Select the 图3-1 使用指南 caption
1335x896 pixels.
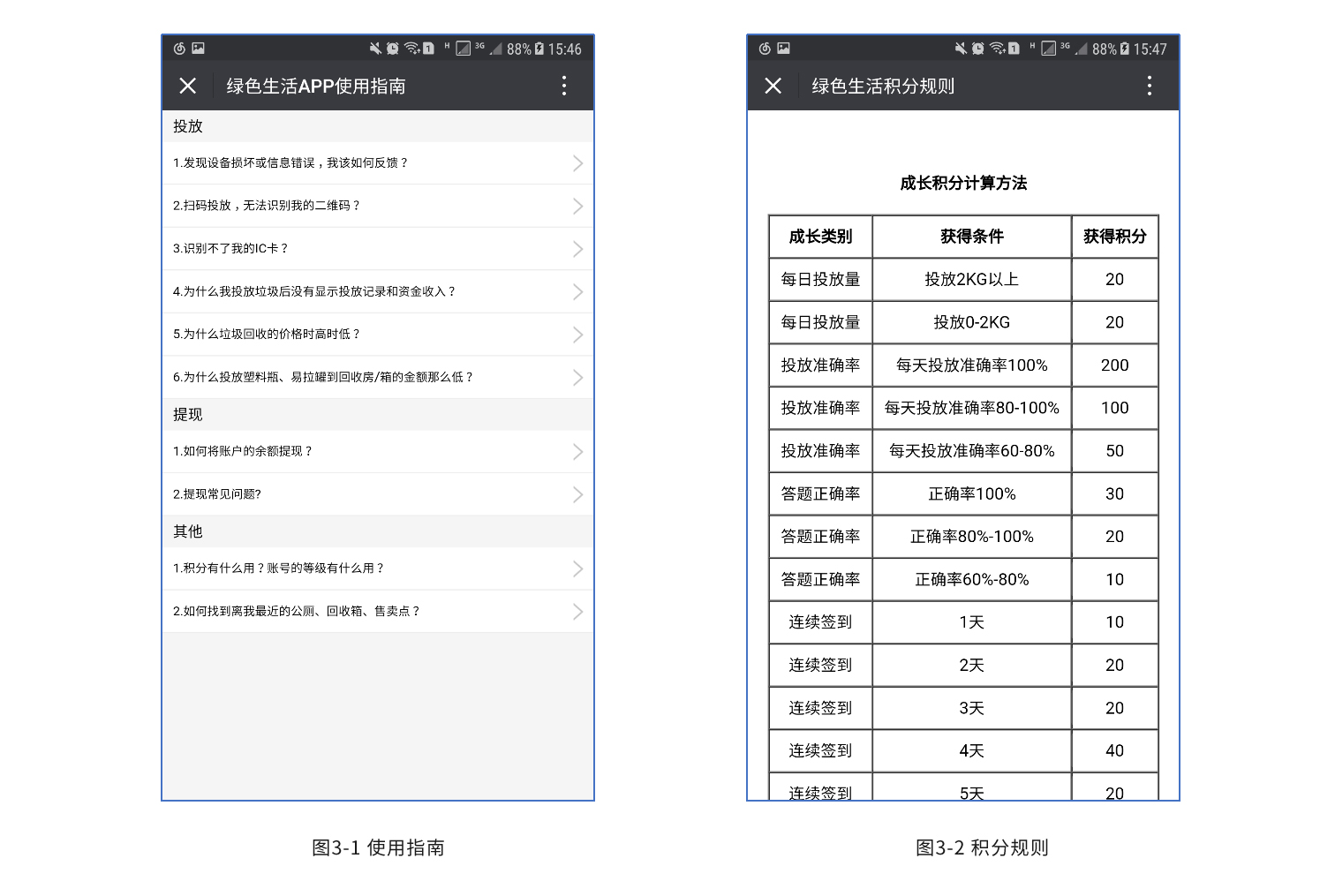[x=378, y=847]
